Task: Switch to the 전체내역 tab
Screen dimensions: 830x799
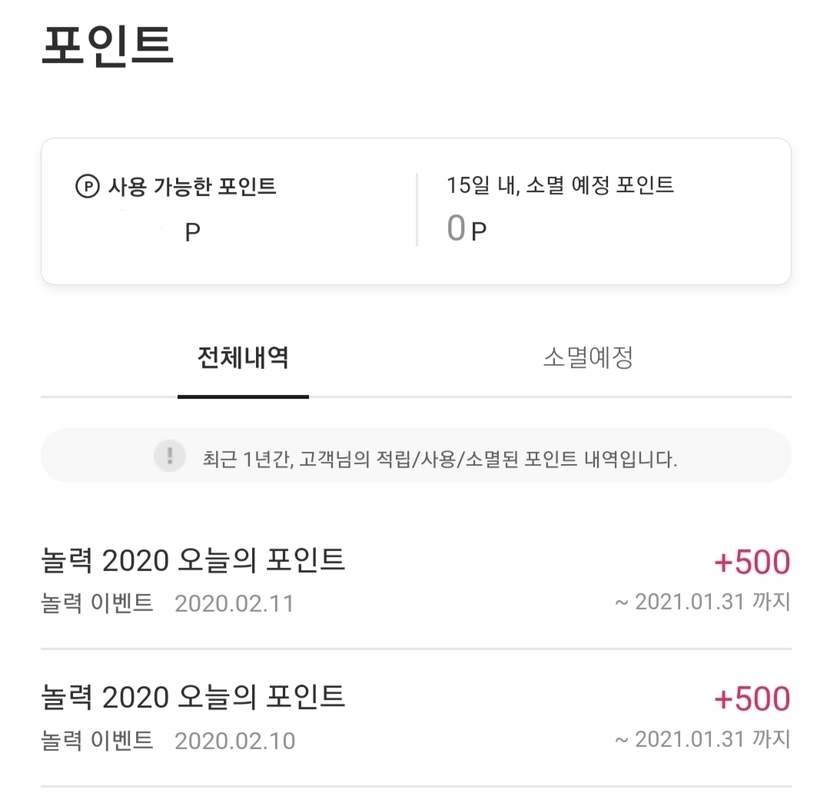Action: point(243,358)
